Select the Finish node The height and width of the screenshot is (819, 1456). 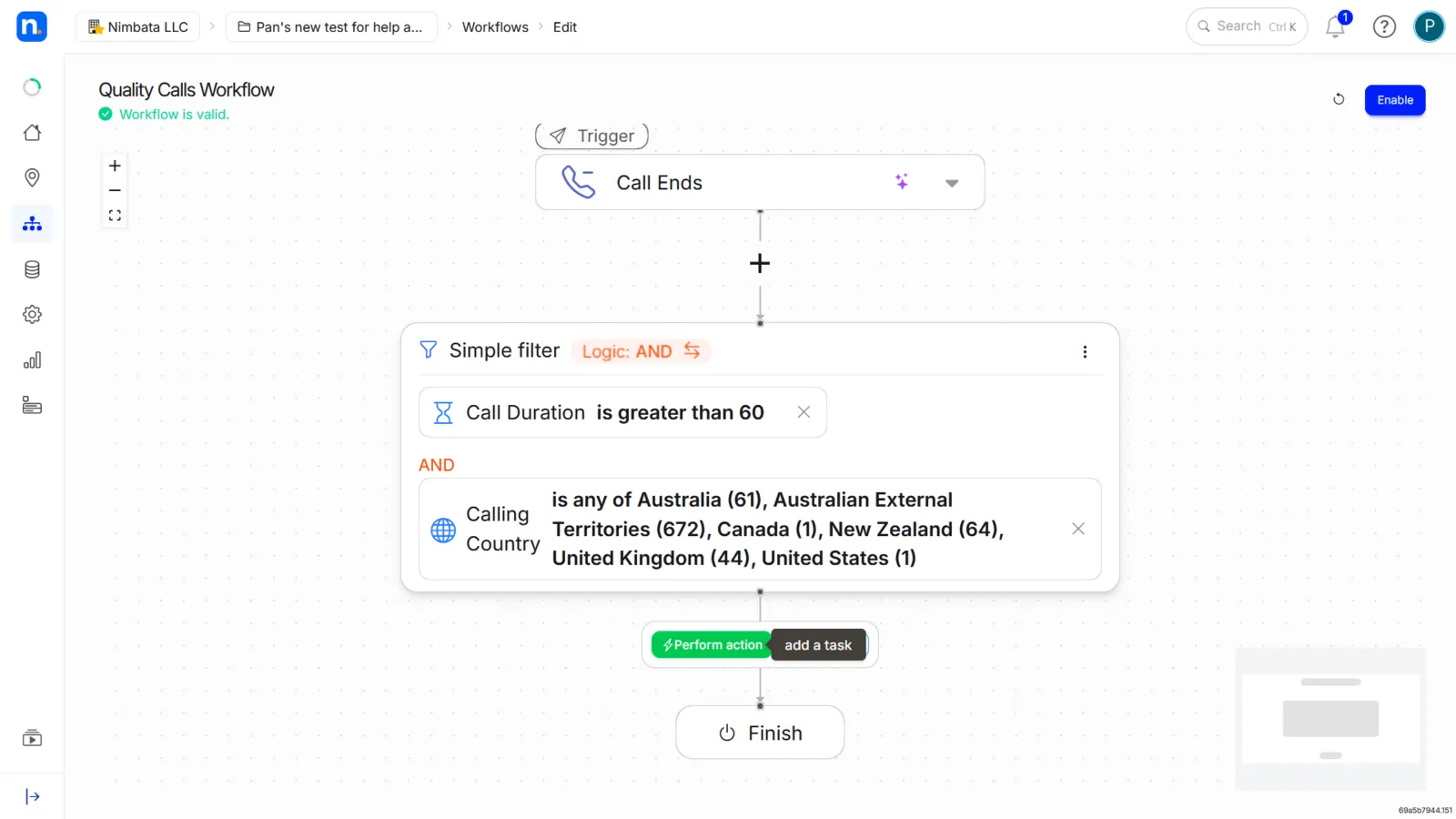click(760, 733)
